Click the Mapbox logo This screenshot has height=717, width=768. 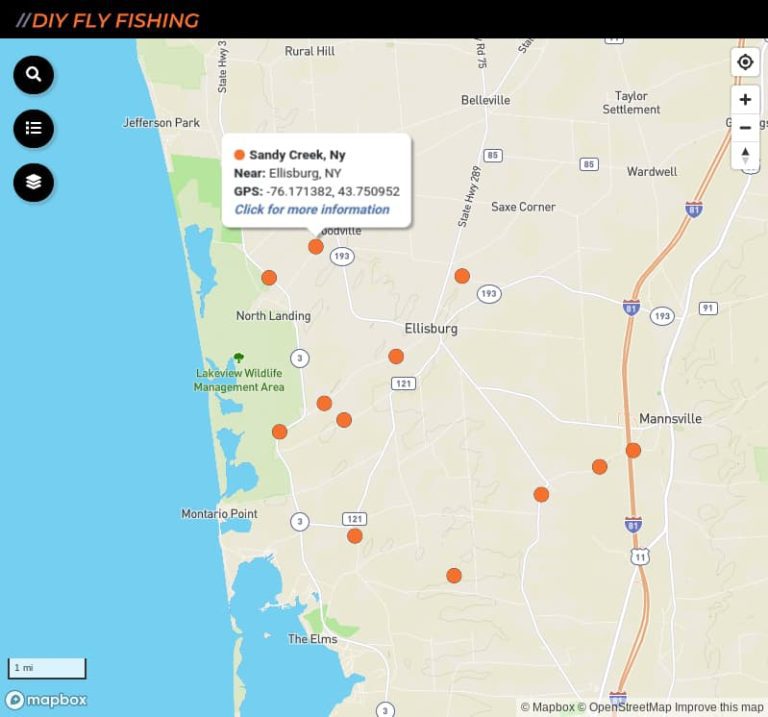point(46,700)
